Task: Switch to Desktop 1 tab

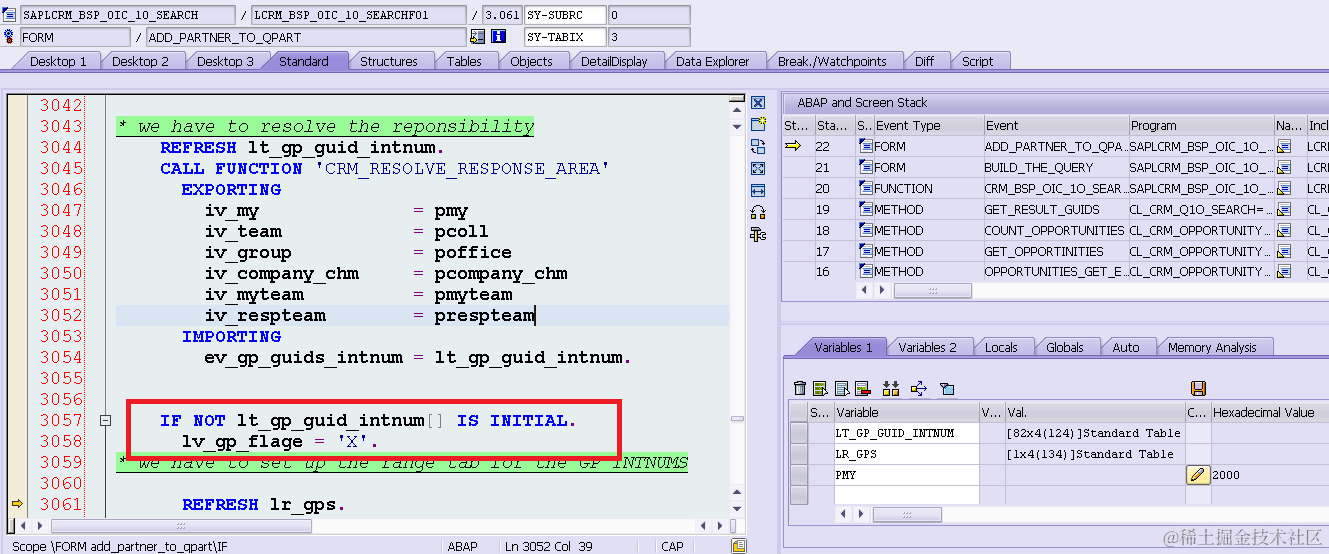Action: (58, 61)
